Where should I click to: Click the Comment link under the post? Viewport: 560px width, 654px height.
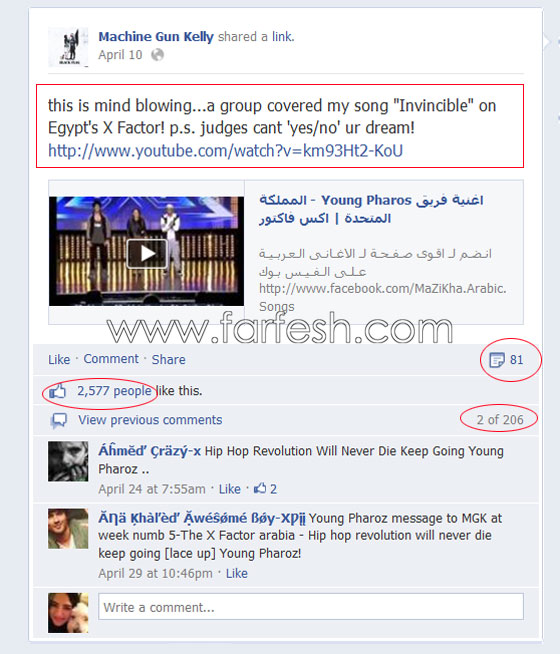[x=111, y=359]
